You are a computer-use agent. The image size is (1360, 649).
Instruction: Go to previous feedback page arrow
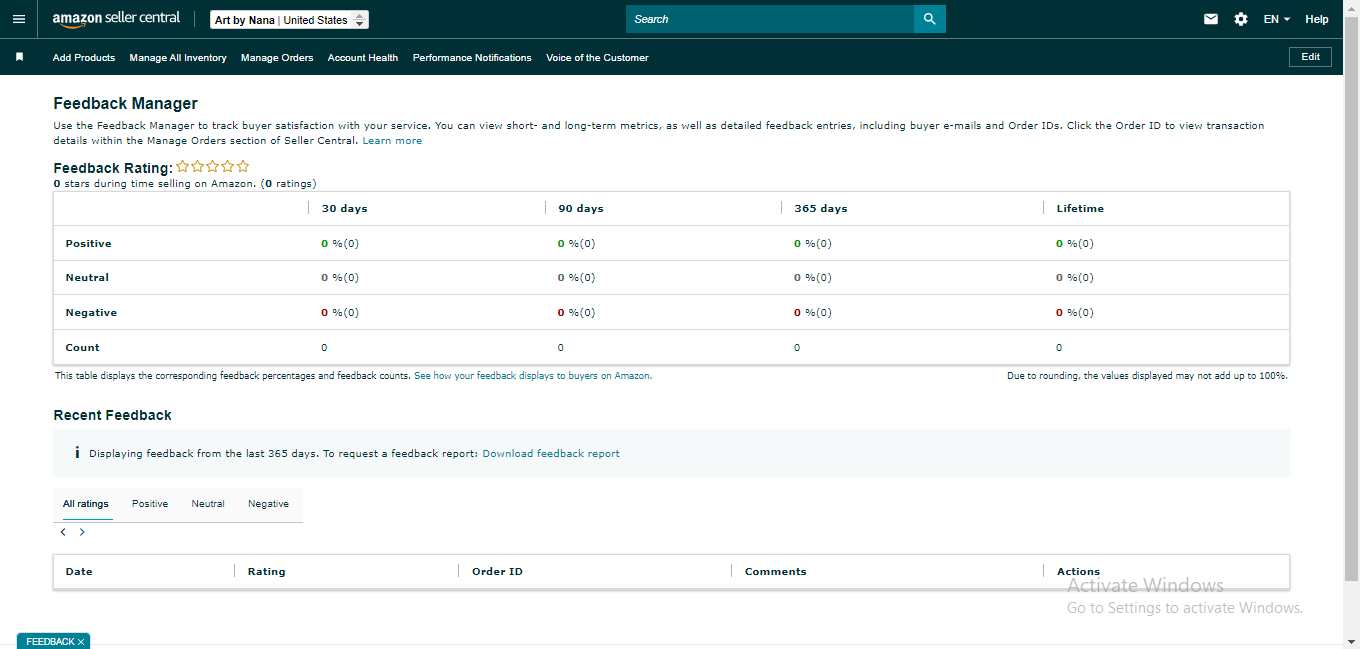(x=63, y=532)
